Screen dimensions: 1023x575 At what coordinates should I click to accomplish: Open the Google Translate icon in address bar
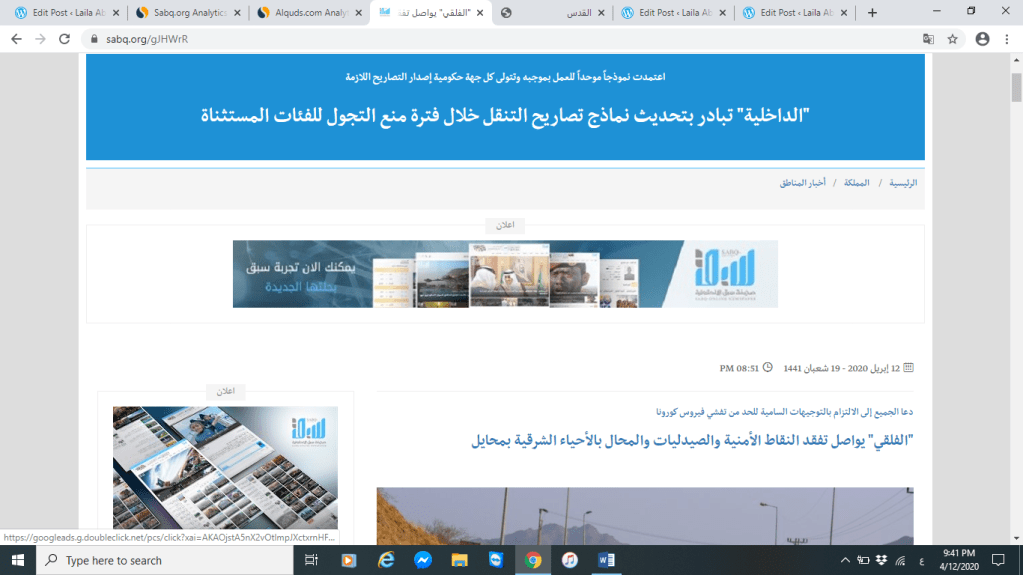(x=928, y=39)
